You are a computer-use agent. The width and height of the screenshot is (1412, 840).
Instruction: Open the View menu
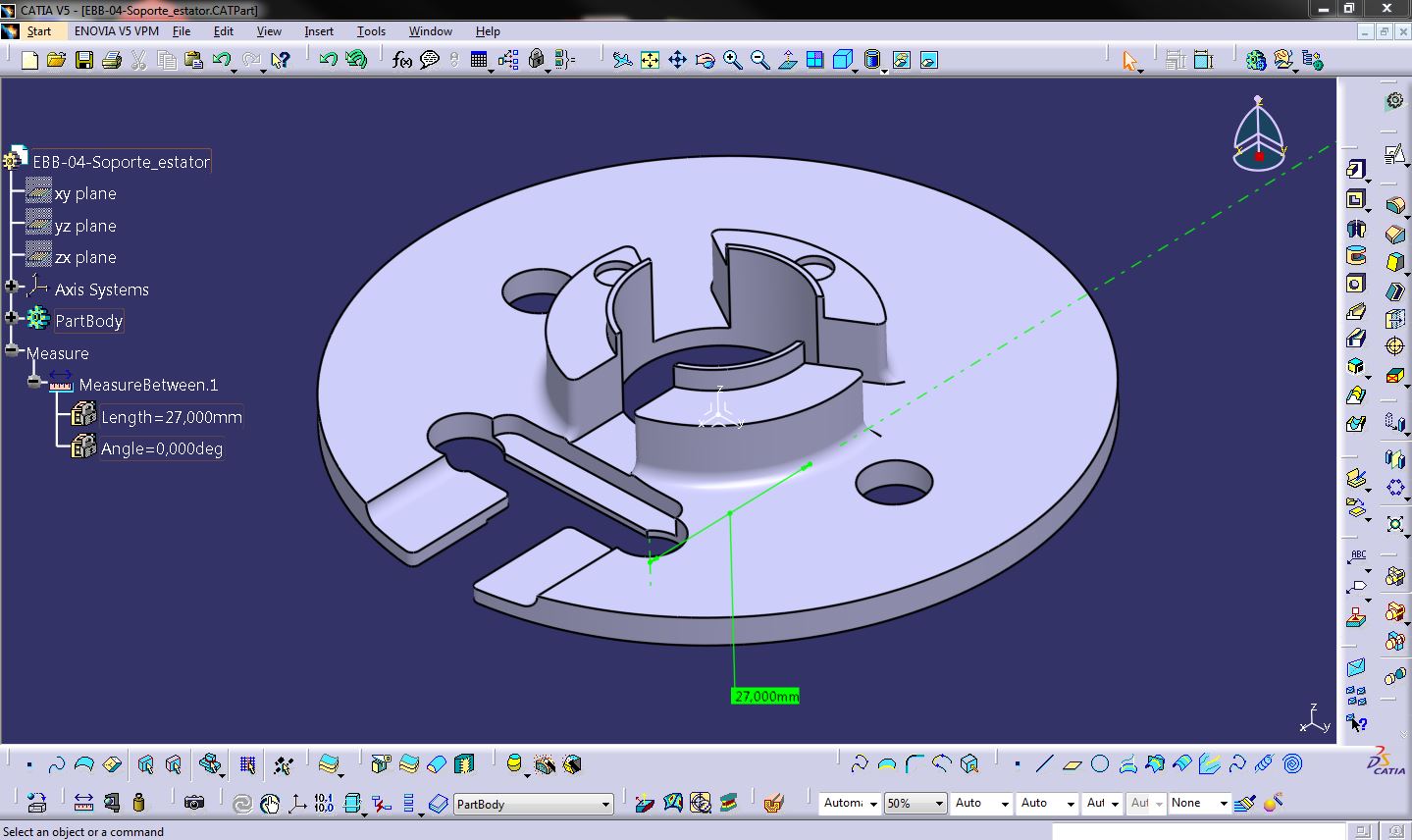point(269,31)
